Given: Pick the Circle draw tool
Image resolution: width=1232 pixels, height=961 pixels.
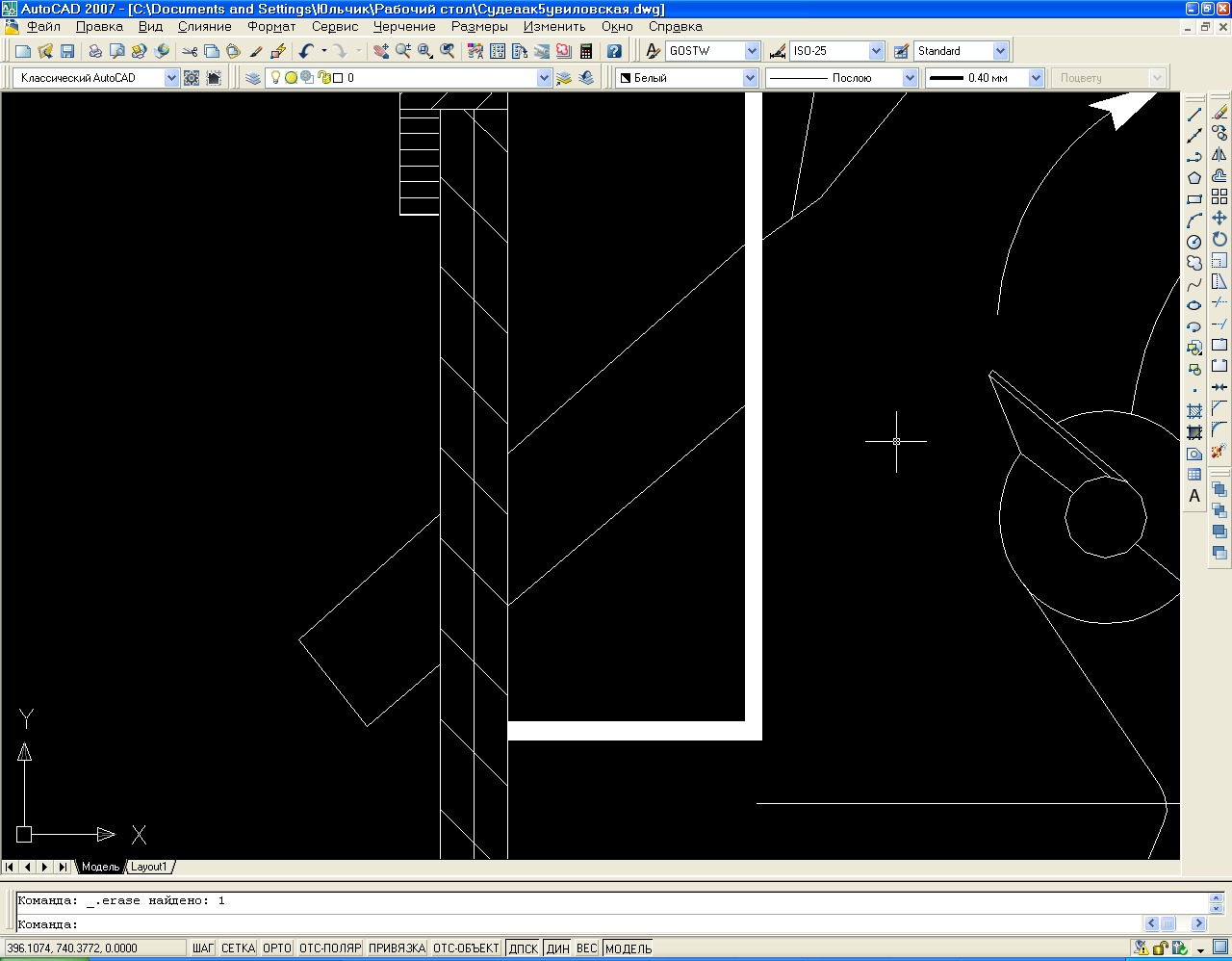Looking at the screenshot, I should (x=1194, y=242).
